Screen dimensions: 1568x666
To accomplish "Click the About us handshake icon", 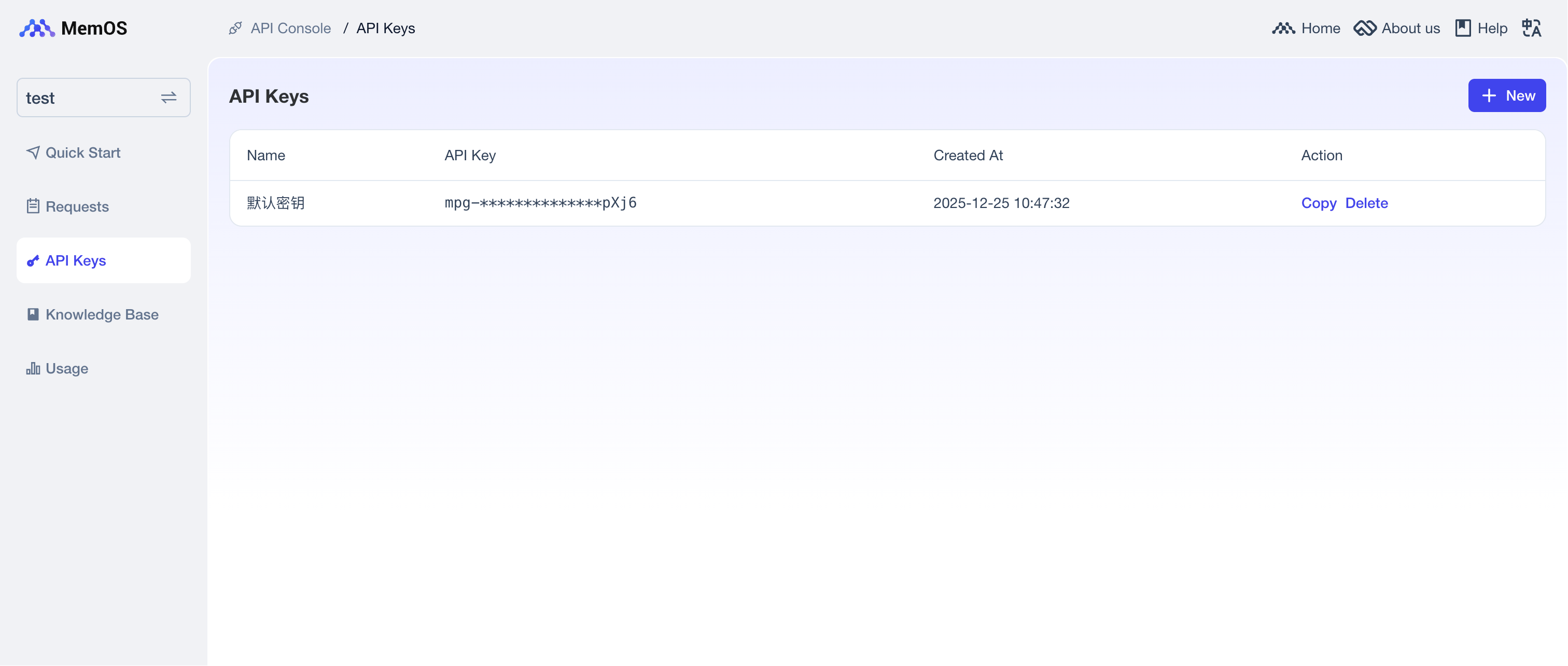I will tap(1365, 28).
